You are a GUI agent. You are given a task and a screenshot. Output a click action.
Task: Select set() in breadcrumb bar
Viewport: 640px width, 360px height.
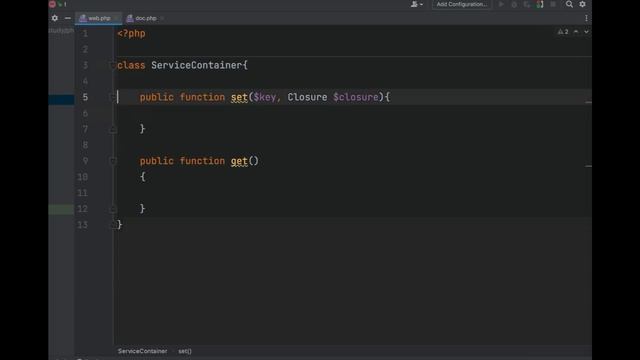(184, 351)
